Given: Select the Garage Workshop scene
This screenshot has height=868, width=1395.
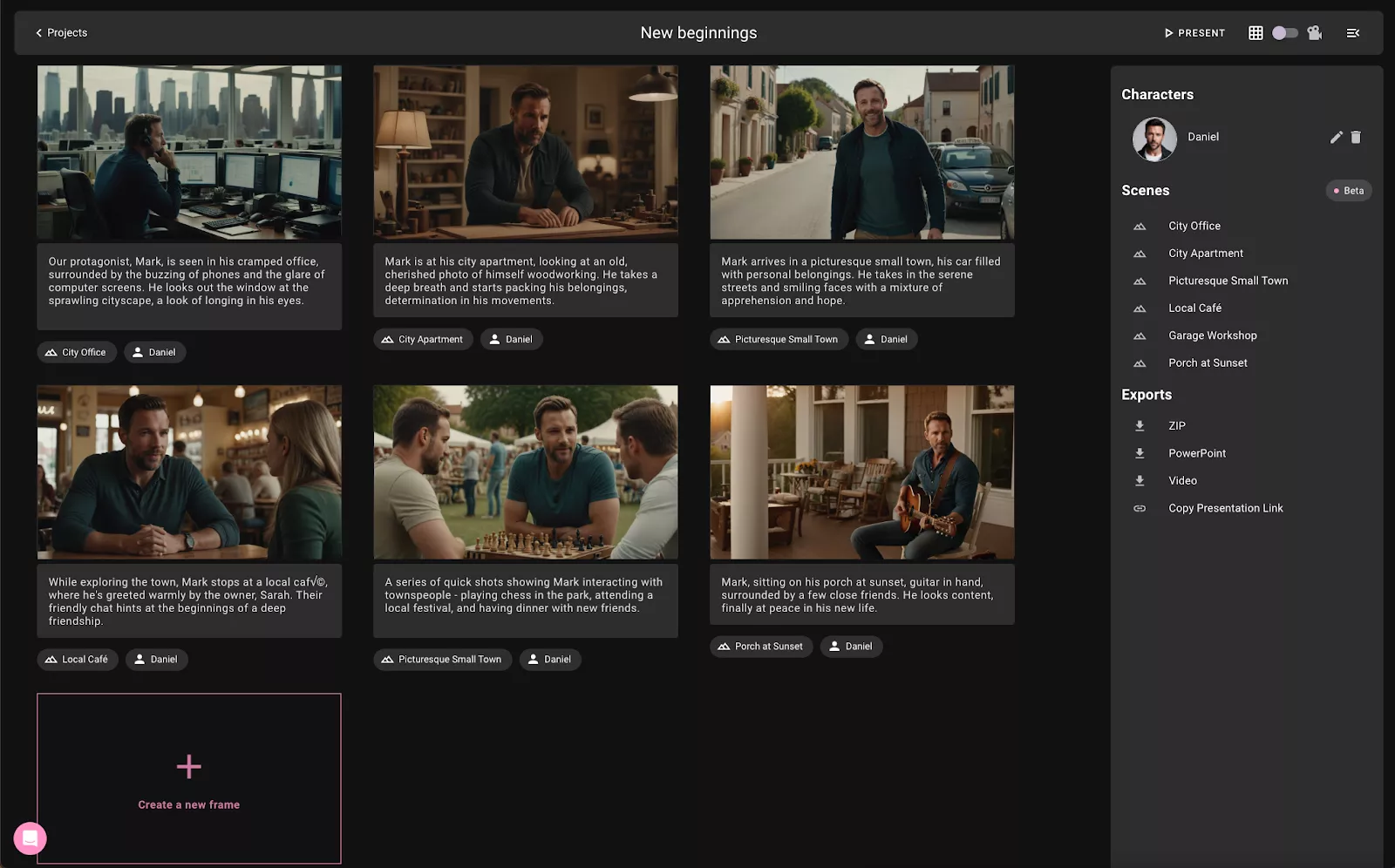Looking at the screenshot, I should [1212, 336].
